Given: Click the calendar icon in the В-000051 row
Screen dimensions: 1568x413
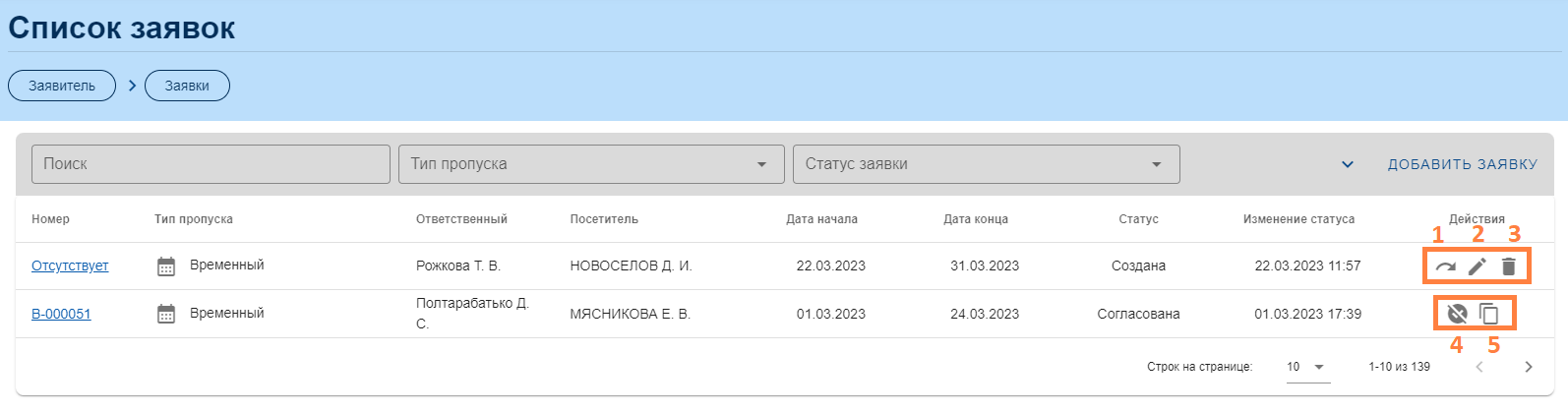Looking at the screenshot, I should tap(166, 314).
